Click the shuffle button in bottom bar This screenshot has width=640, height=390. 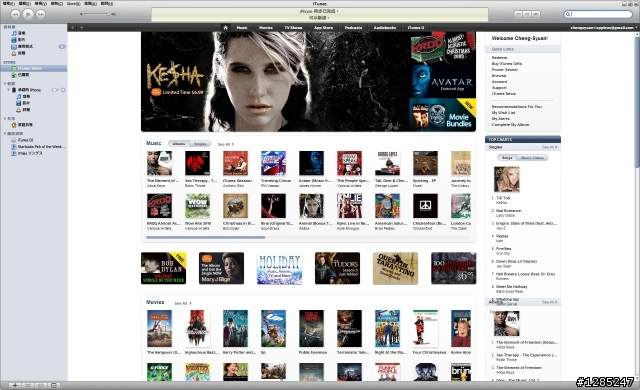point(28,385)
